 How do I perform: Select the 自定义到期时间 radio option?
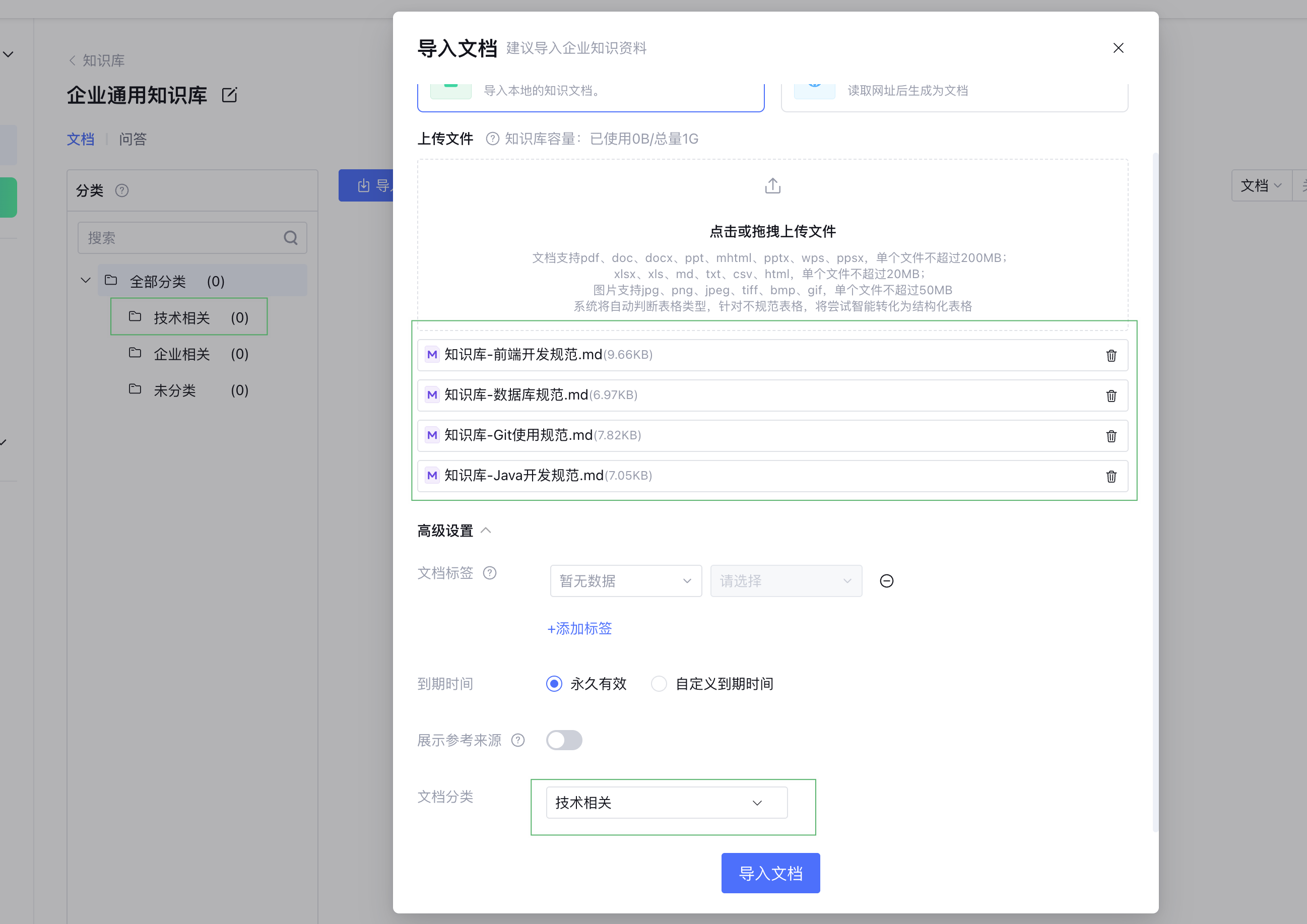(659, 683)
